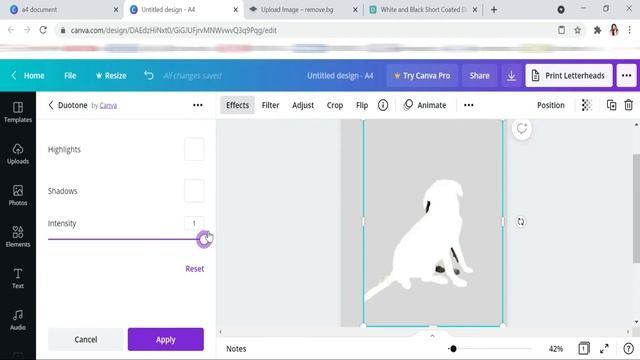
Task: Open the Templates sidebar panel
Action: tap(18, 112)
